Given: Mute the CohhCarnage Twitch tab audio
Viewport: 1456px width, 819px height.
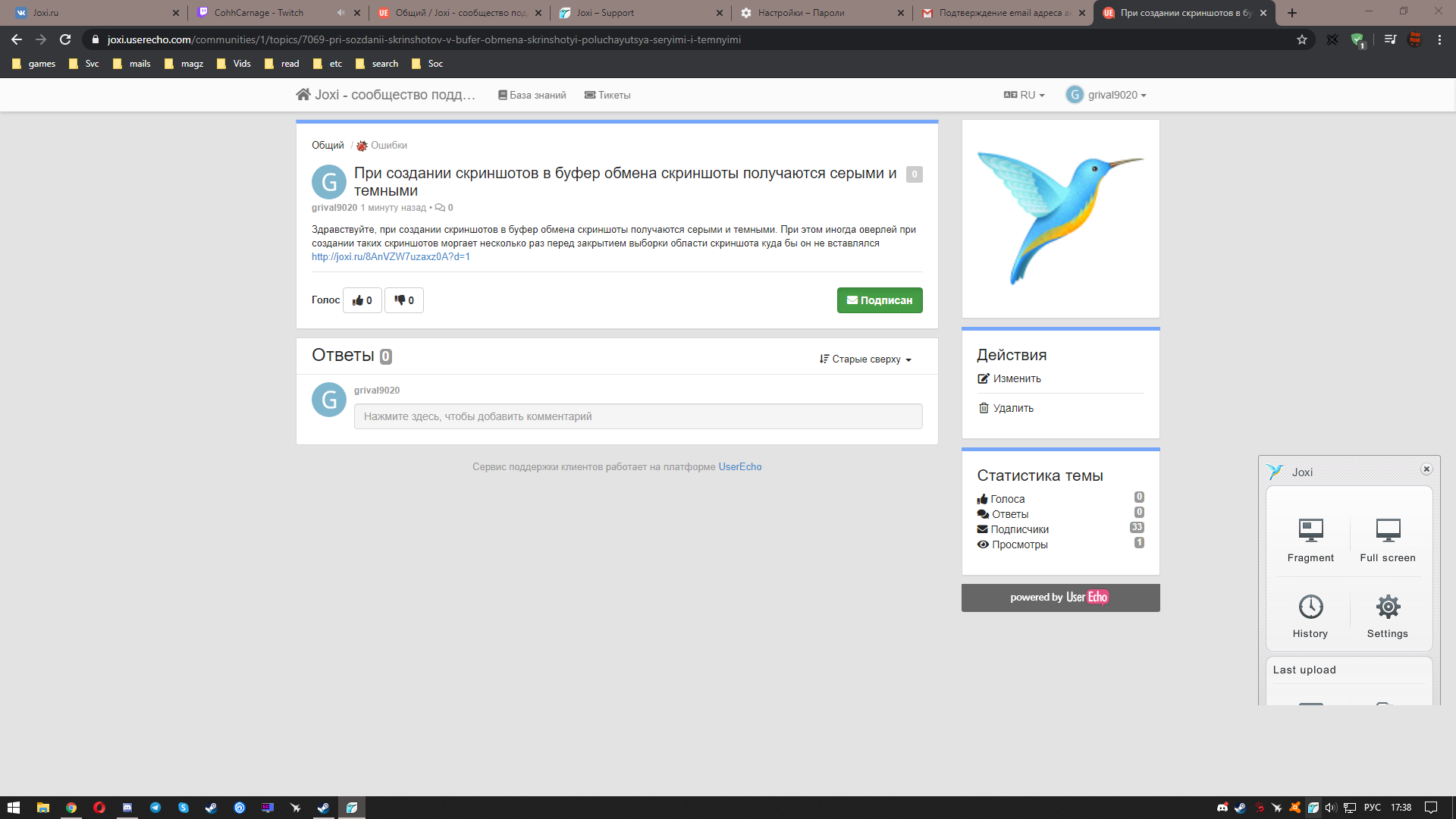Looking at the screenshot, I should tap(340, 13).
